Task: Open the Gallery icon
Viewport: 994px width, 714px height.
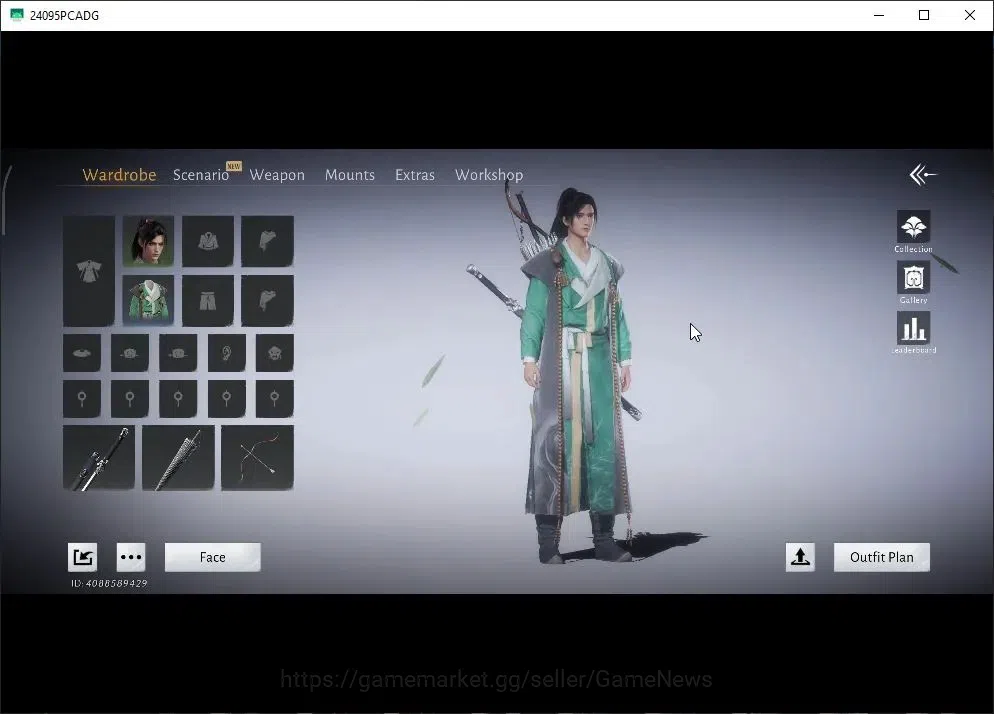Action: tap(913, 277)
